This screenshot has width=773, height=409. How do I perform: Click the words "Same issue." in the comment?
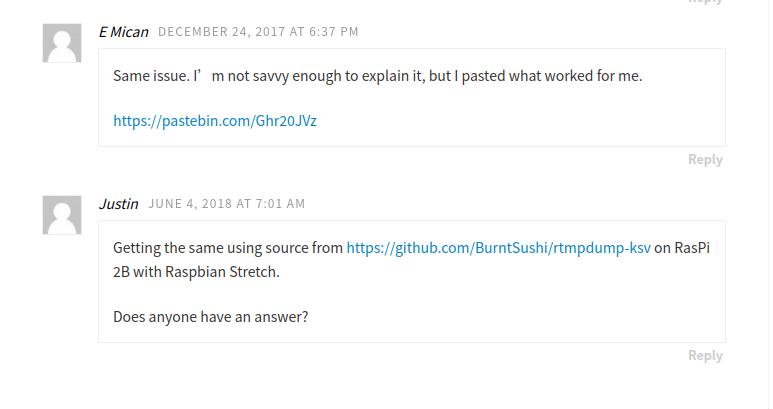tap(150, 76)
